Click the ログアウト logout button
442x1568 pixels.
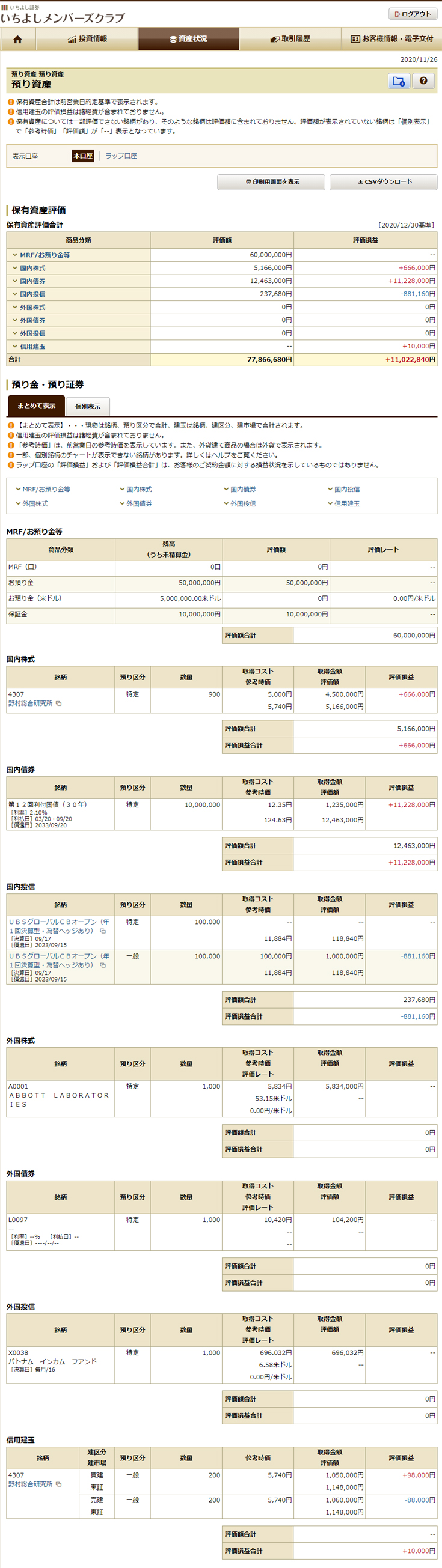[413, 14]
